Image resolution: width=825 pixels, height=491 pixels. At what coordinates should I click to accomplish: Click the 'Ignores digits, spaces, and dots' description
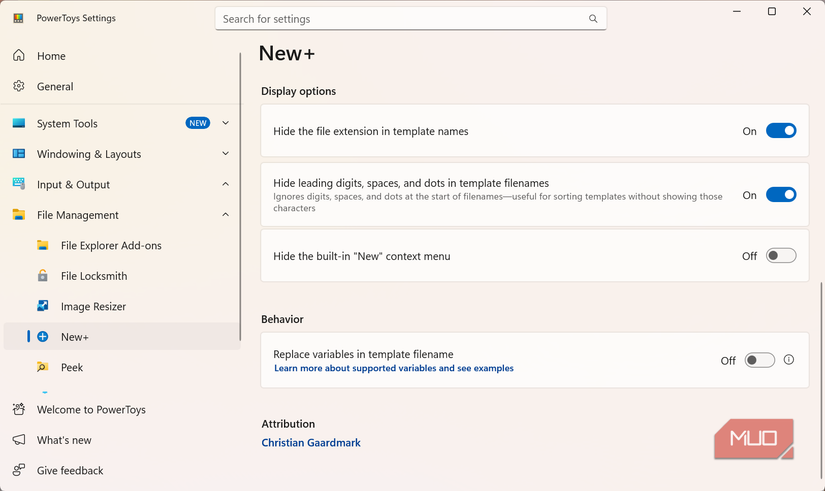click(x=498, y=202)
